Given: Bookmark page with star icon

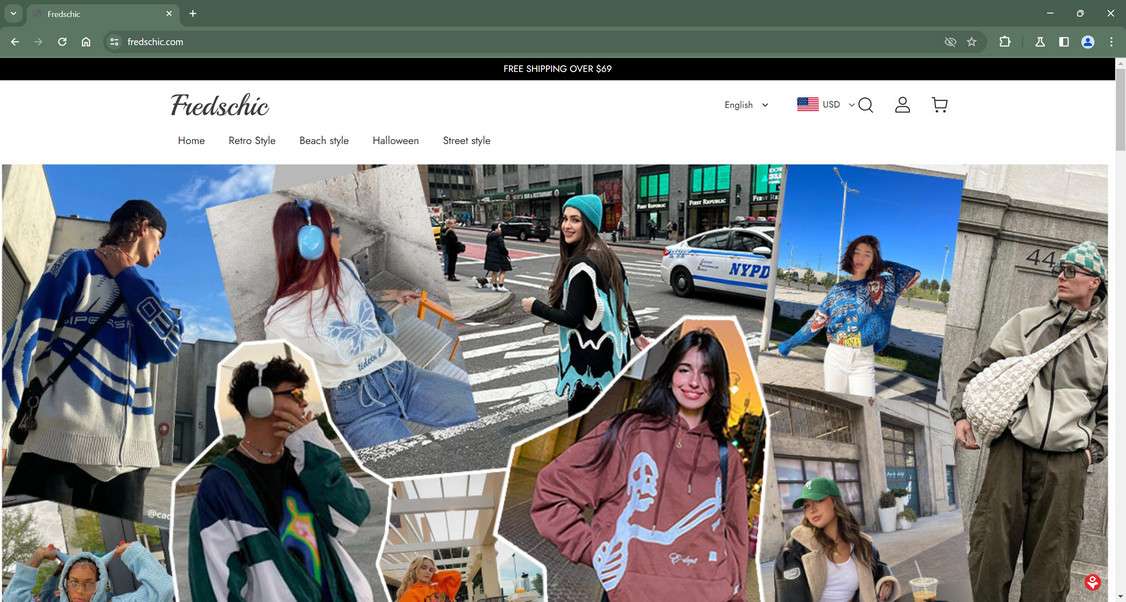Looking at the screenshot, I should coord(972,42).
